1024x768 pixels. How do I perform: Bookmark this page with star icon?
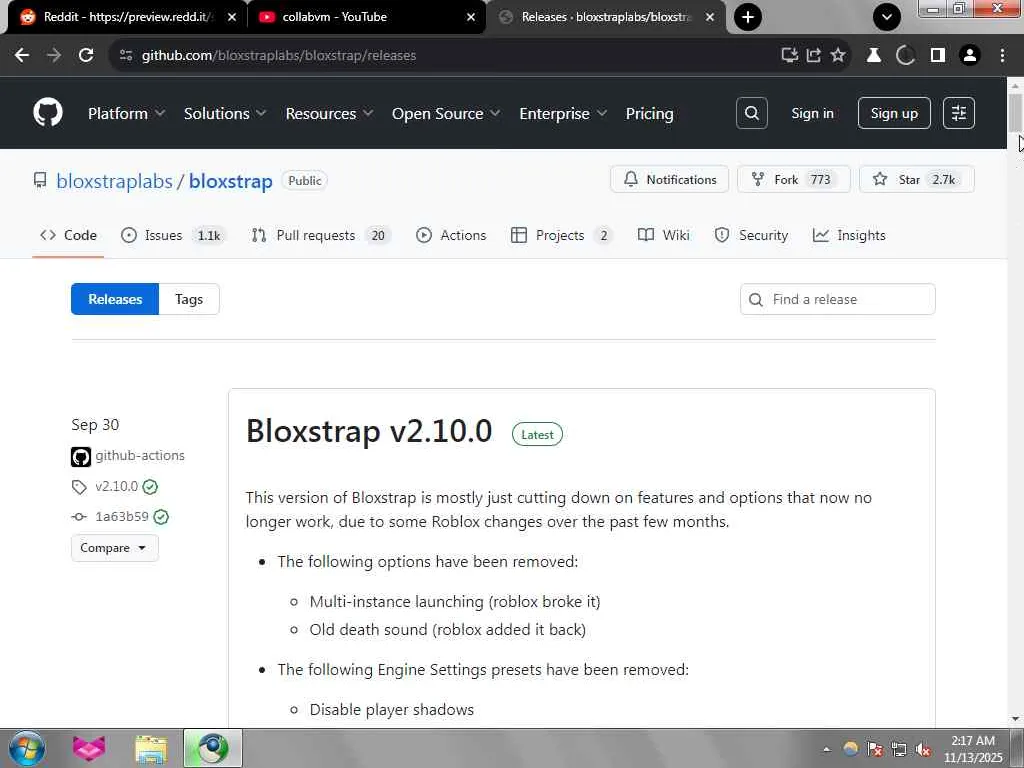coord(838,55)
